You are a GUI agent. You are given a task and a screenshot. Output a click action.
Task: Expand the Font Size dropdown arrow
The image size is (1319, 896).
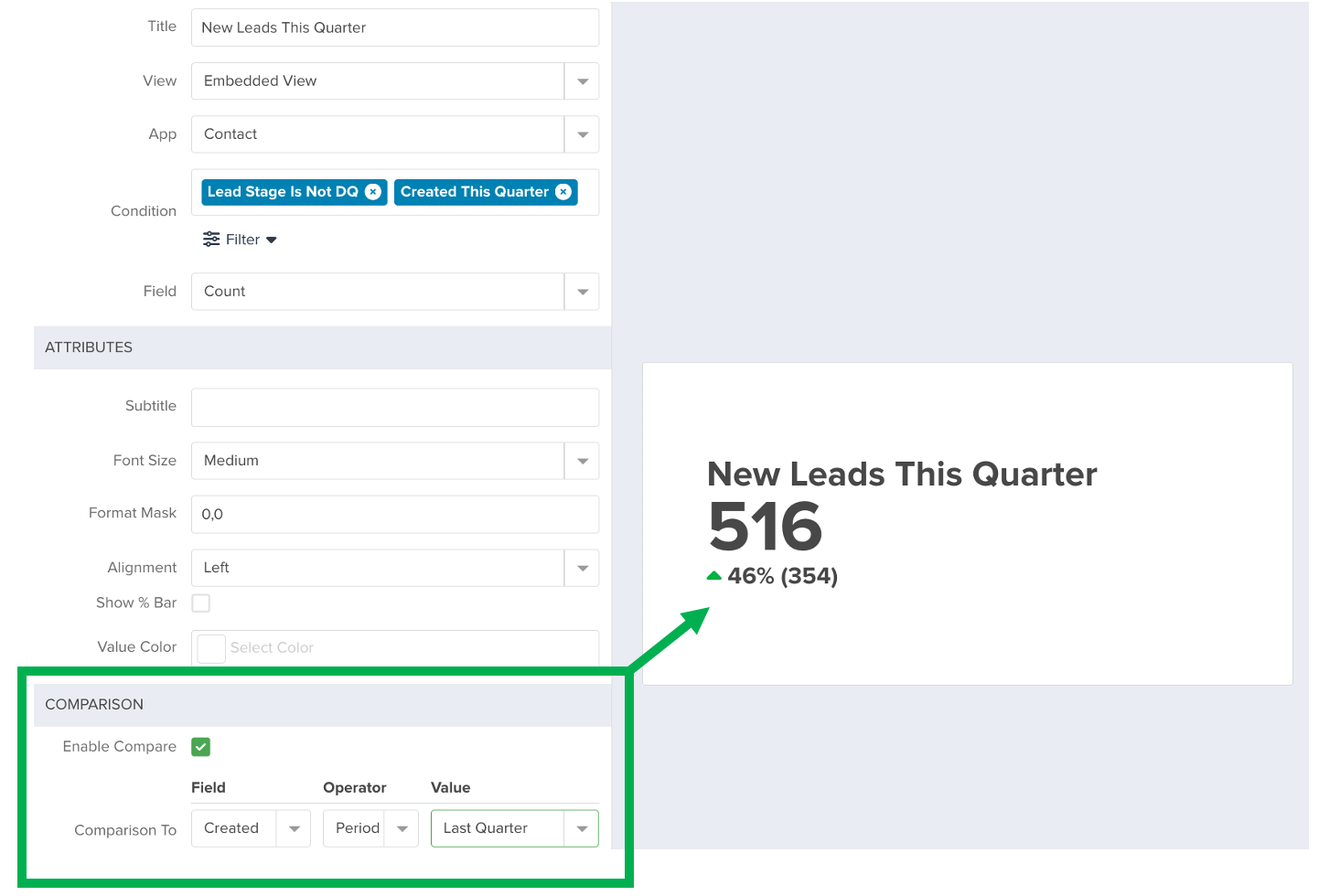tap(583, 461)
